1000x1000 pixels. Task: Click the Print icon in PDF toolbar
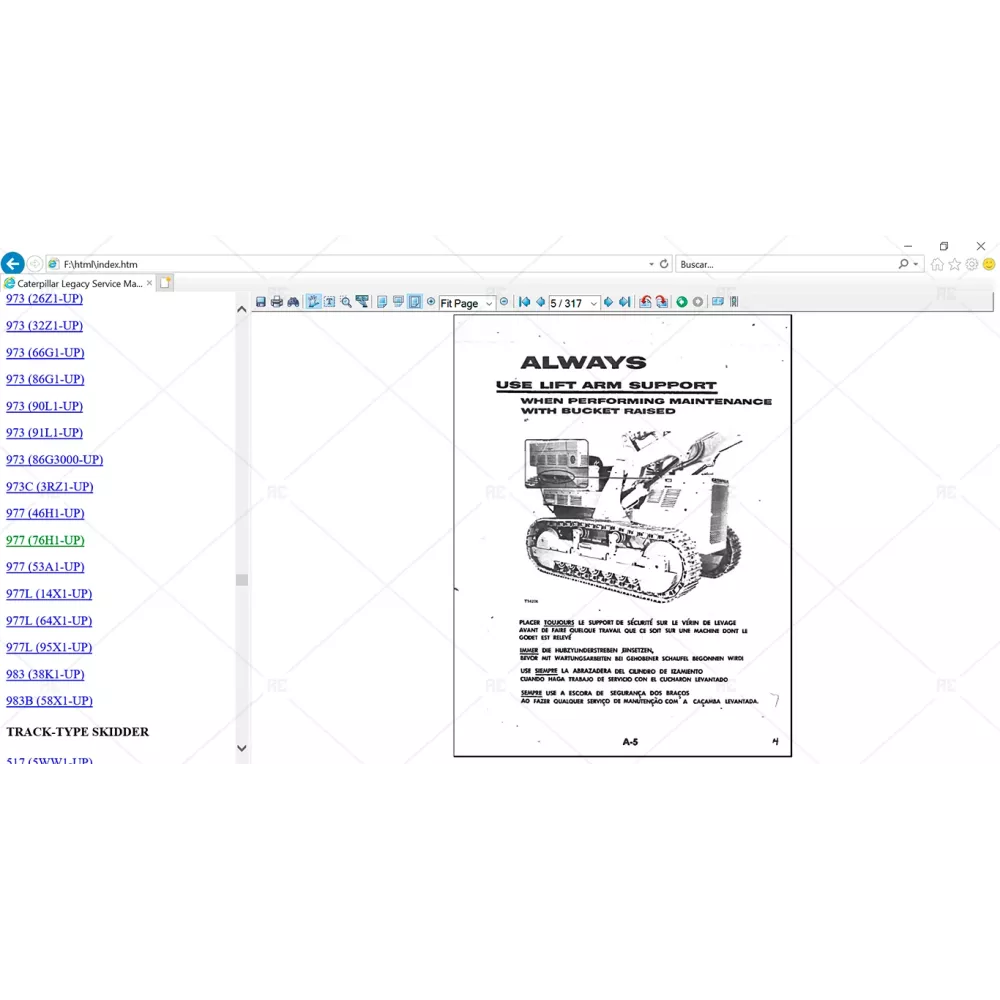pyautogui.click(x=277, y=302)
